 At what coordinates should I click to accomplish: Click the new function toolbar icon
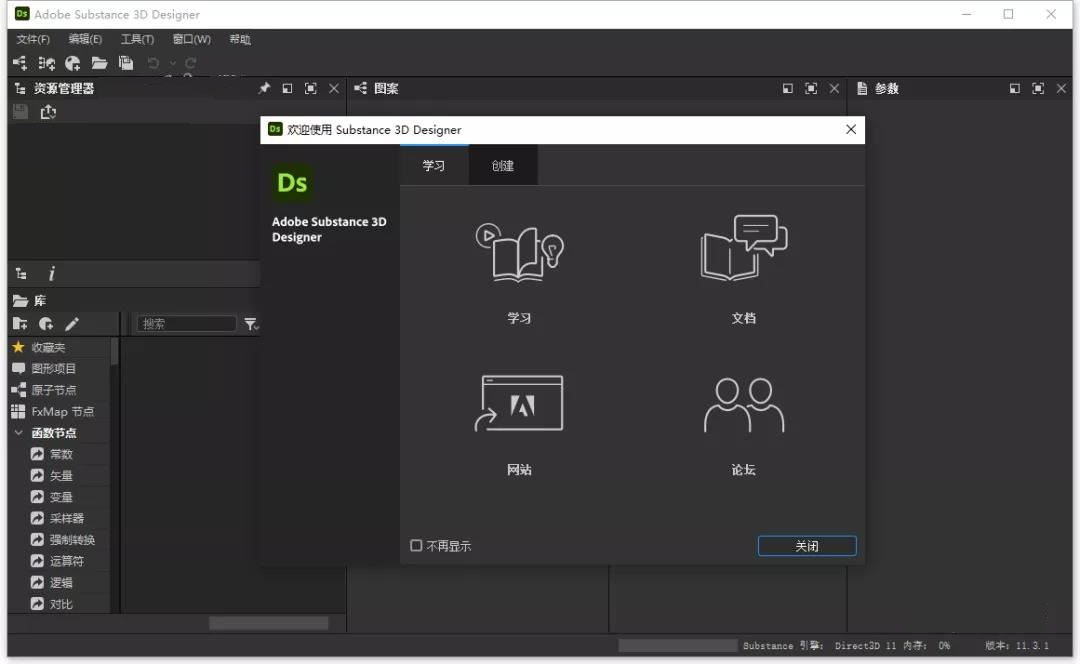coord(72,63)
